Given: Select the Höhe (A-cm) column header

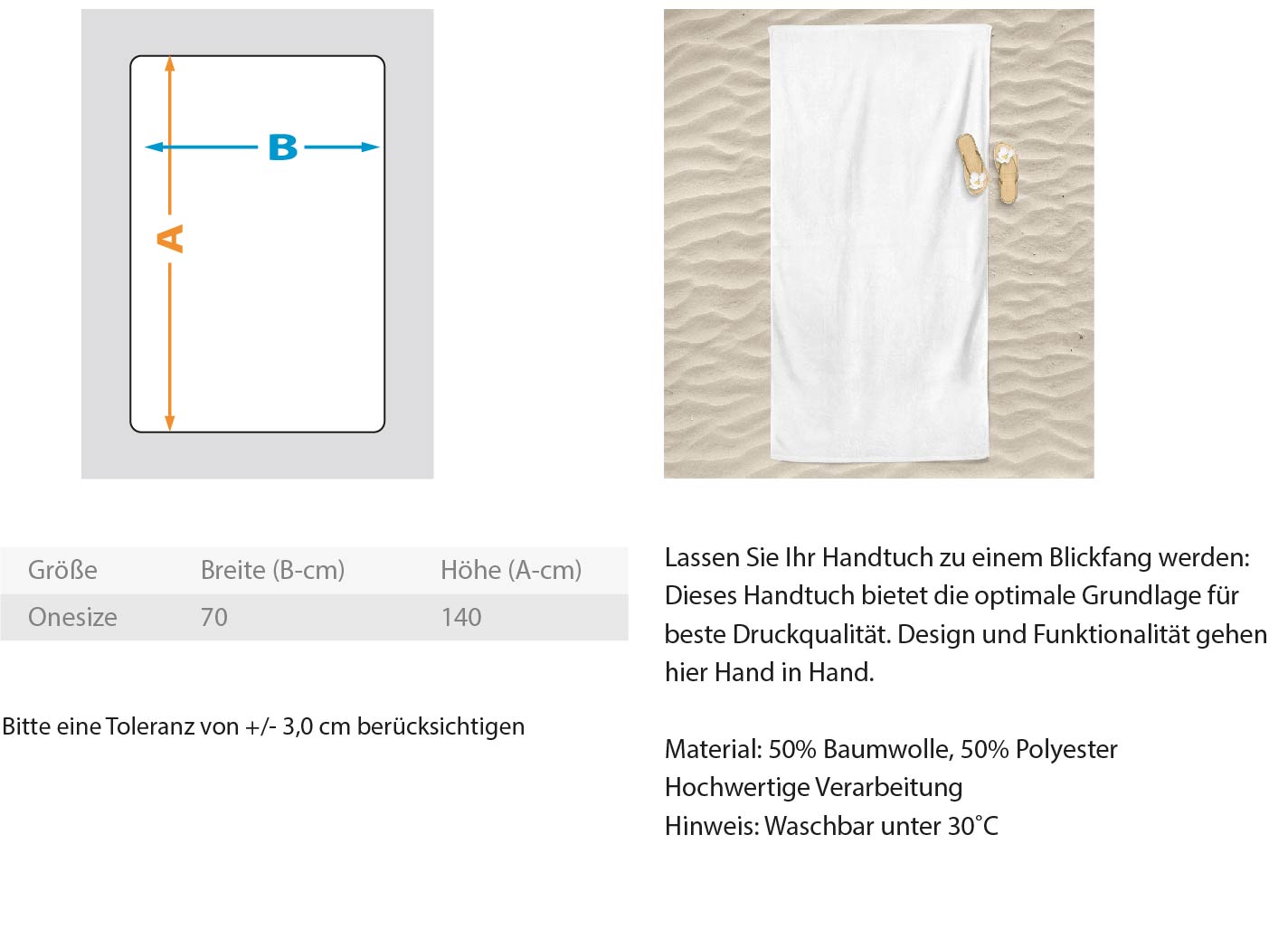Looking at the screenshot, I should [x=511, y=570].
